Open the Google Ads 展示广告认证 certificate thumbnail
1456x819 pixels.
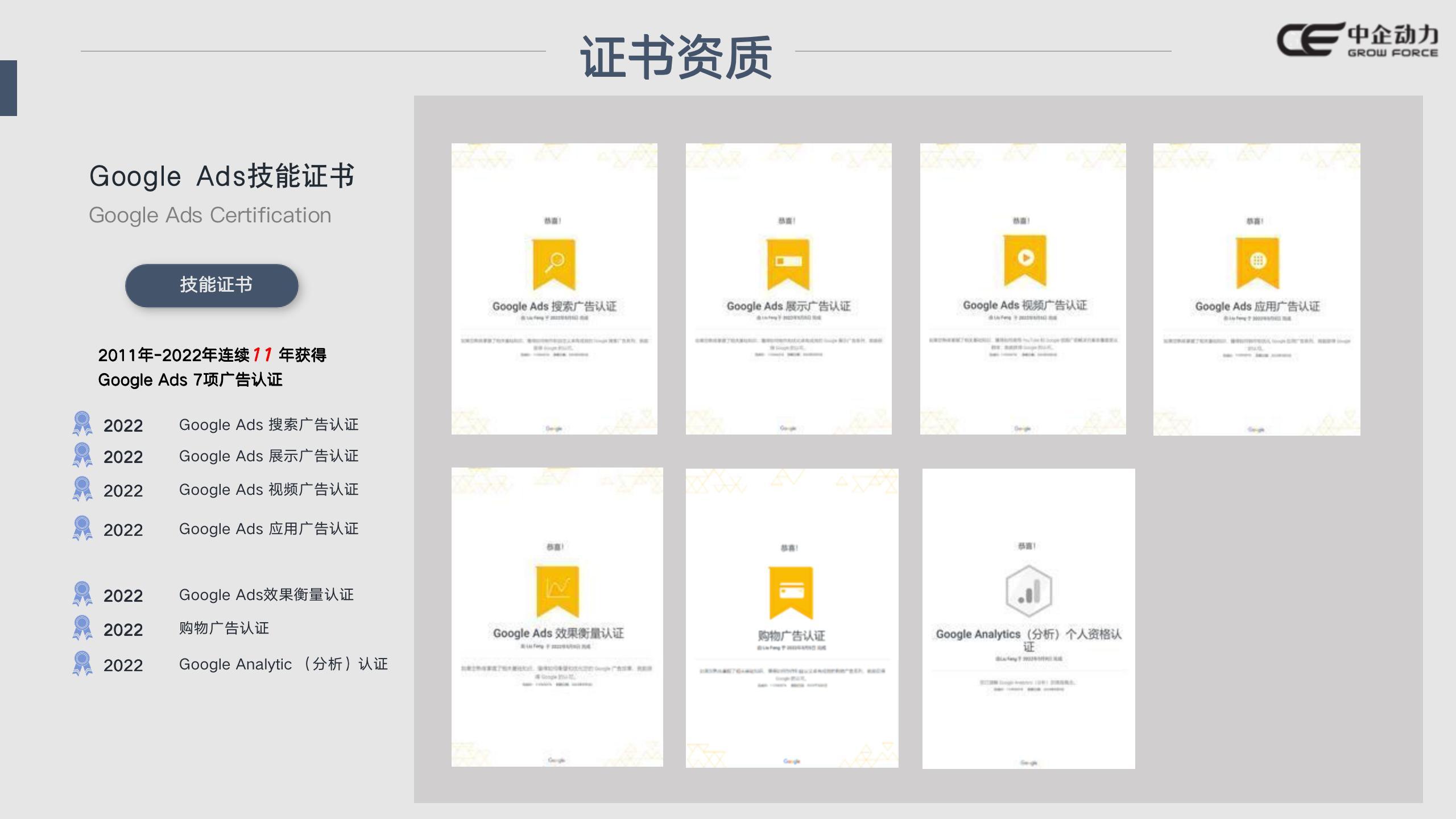788,289
